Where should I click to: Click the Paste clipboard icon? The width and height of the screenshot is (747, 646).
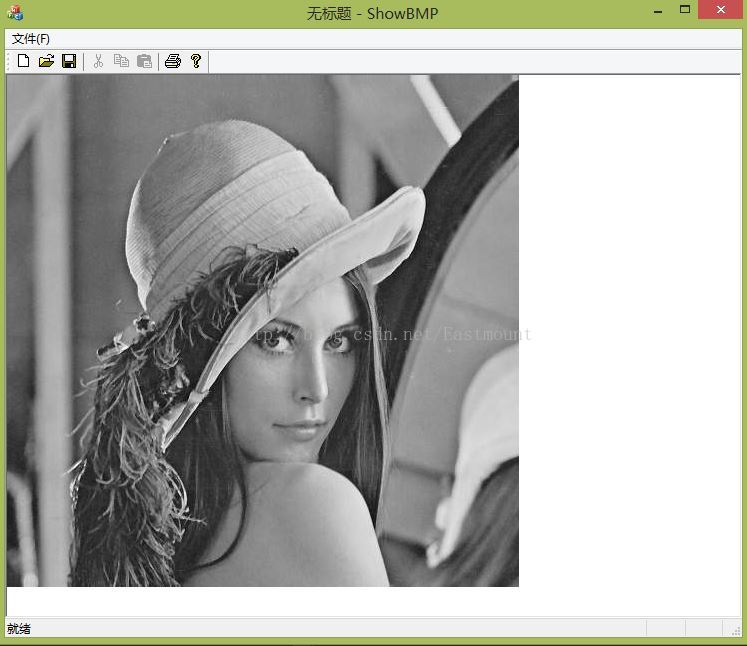(x=144, y=61)
